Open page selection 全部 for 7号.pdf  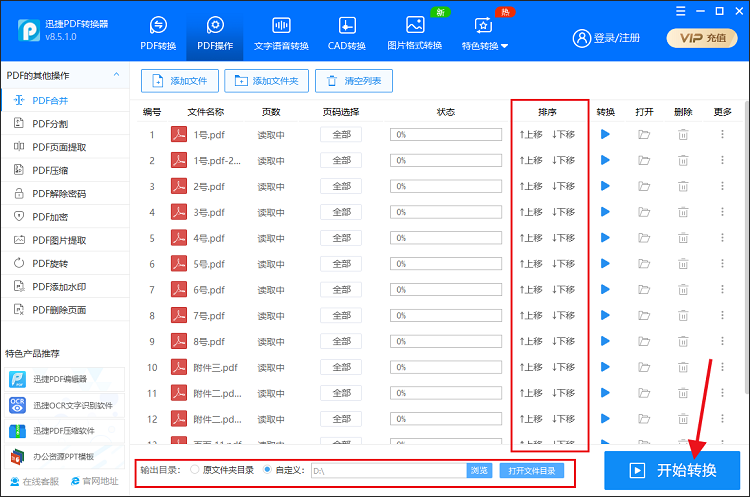(341, 316)
